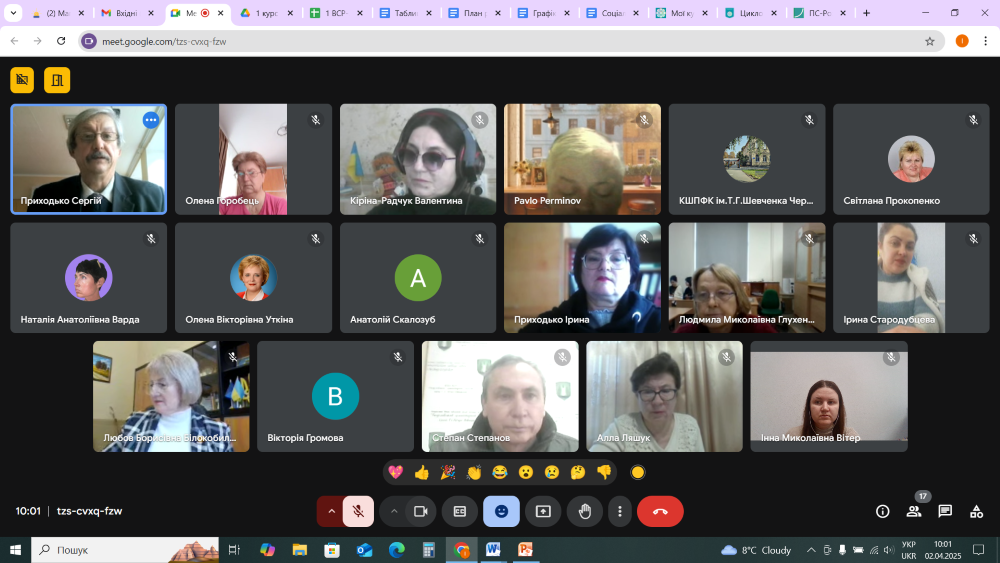The image size is (1000, 563).
Task: Open File Explorer from the taskbar
Action: (300, 550)
